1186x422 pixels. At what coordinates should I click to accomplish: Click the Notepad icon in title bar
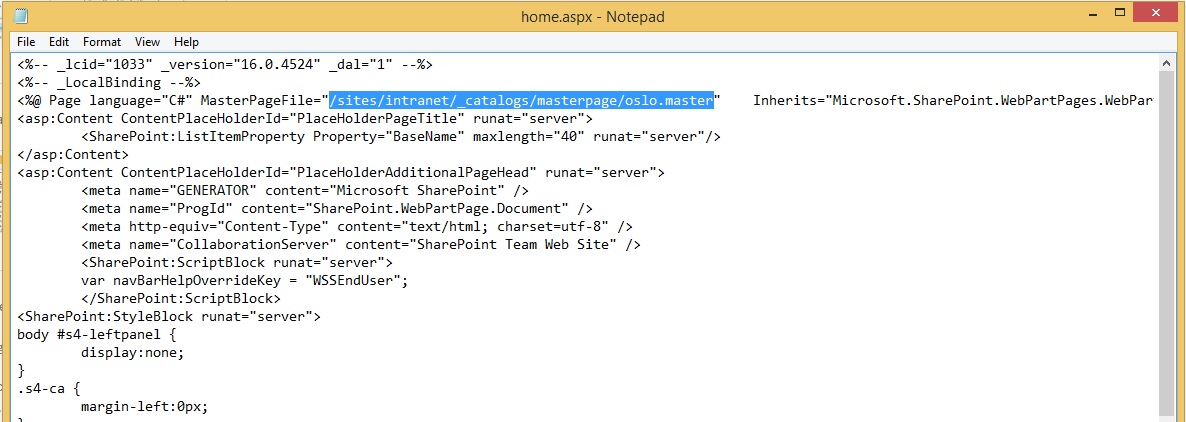21,16
